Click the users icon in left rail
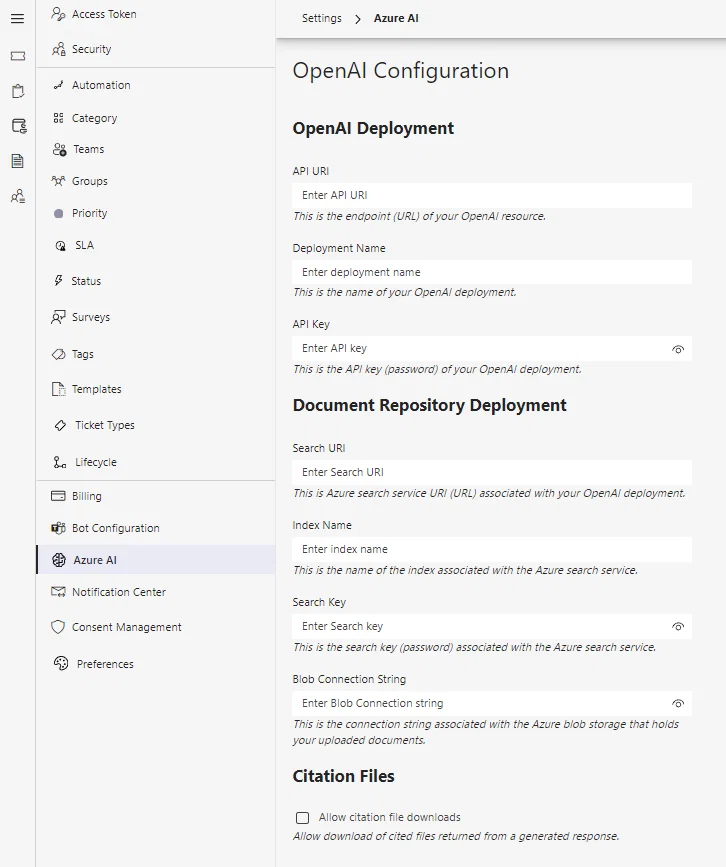 click(x=18, y=196)
